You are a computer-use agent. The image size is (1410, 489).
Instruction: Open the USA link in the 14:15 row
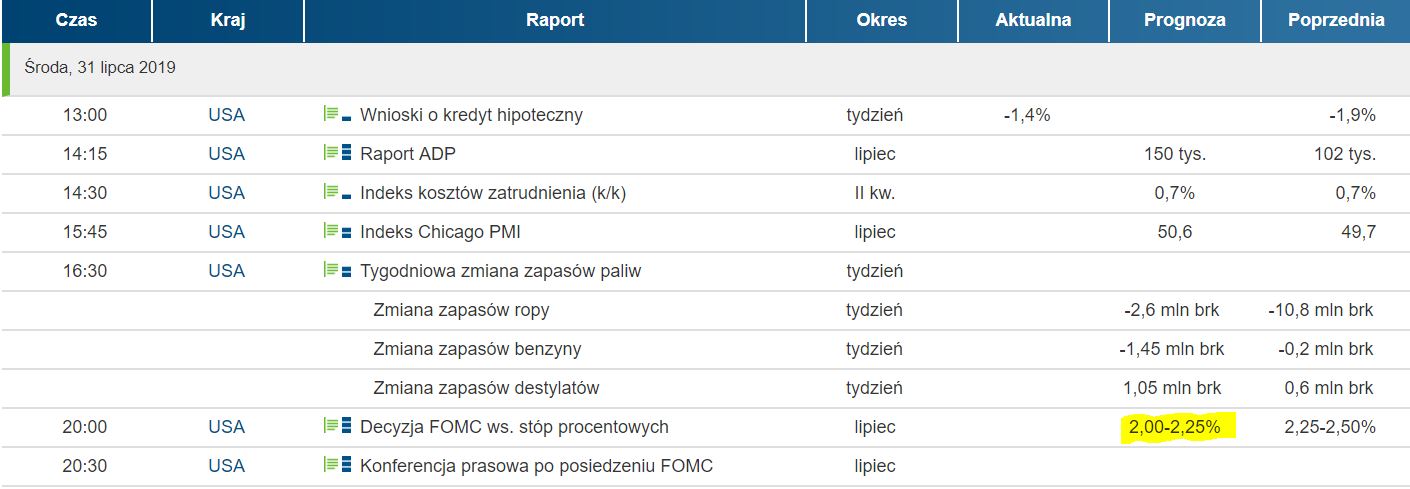[x=226, y=154]
